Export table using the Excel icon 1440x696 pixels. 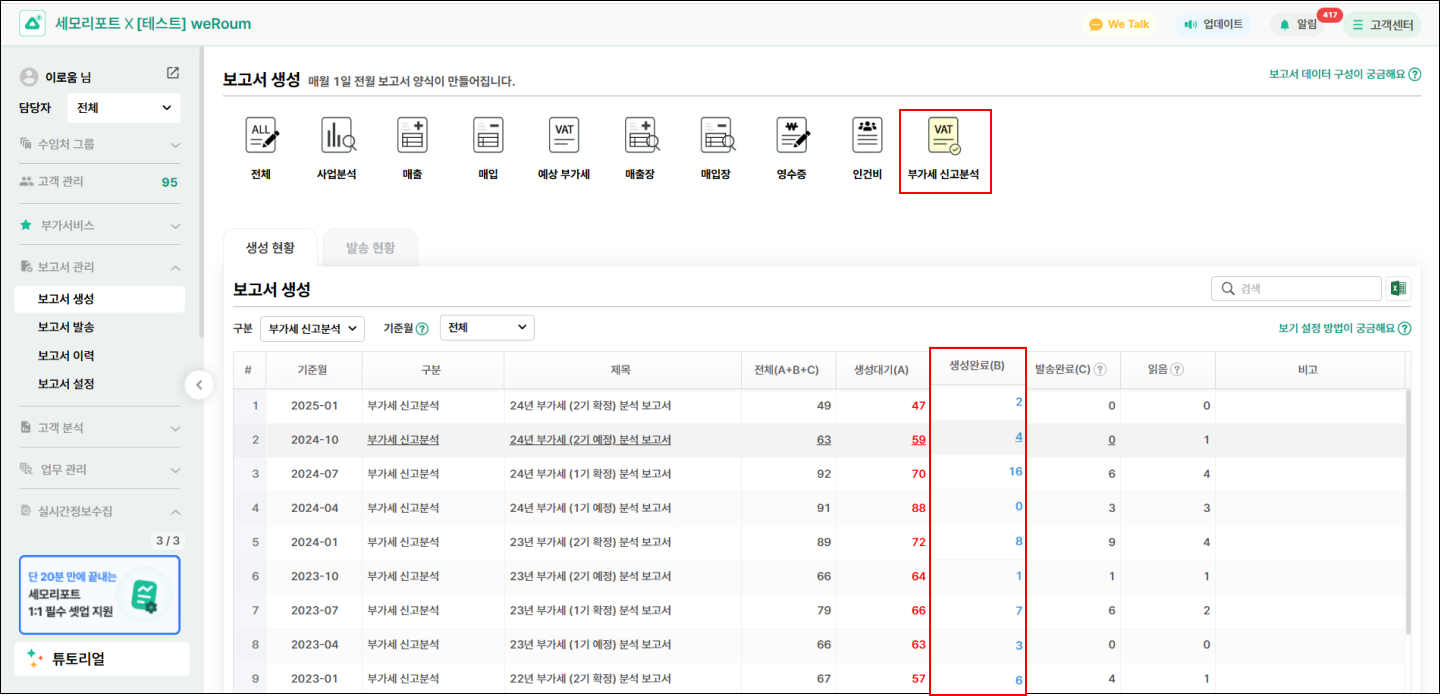point(1398,289)
